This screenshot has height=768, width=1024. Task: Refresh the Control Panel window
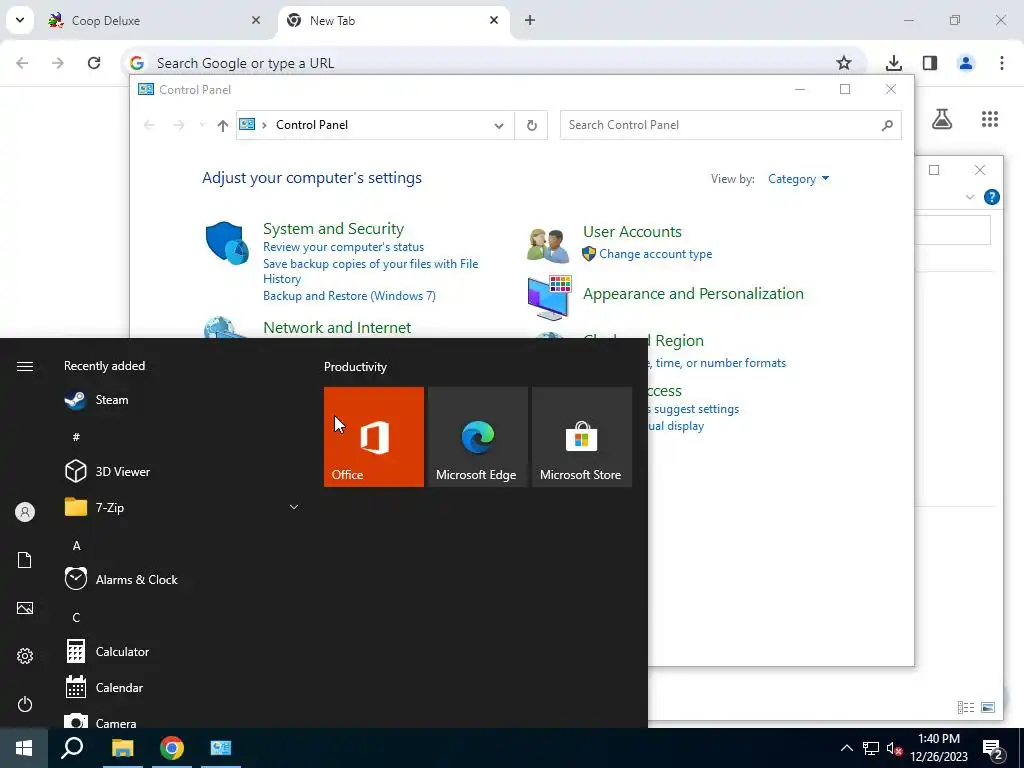pos(532,125)
